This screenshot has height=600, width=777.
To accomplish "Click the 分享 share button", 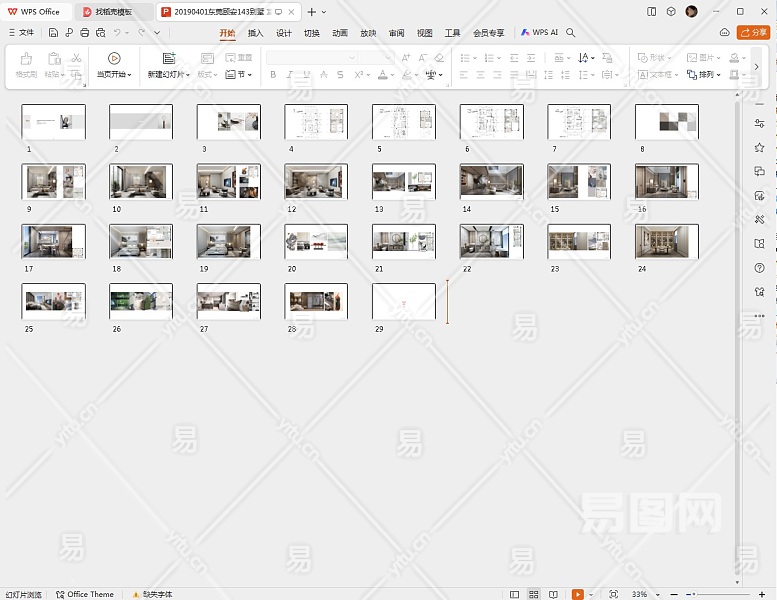I will pos(753,33).
